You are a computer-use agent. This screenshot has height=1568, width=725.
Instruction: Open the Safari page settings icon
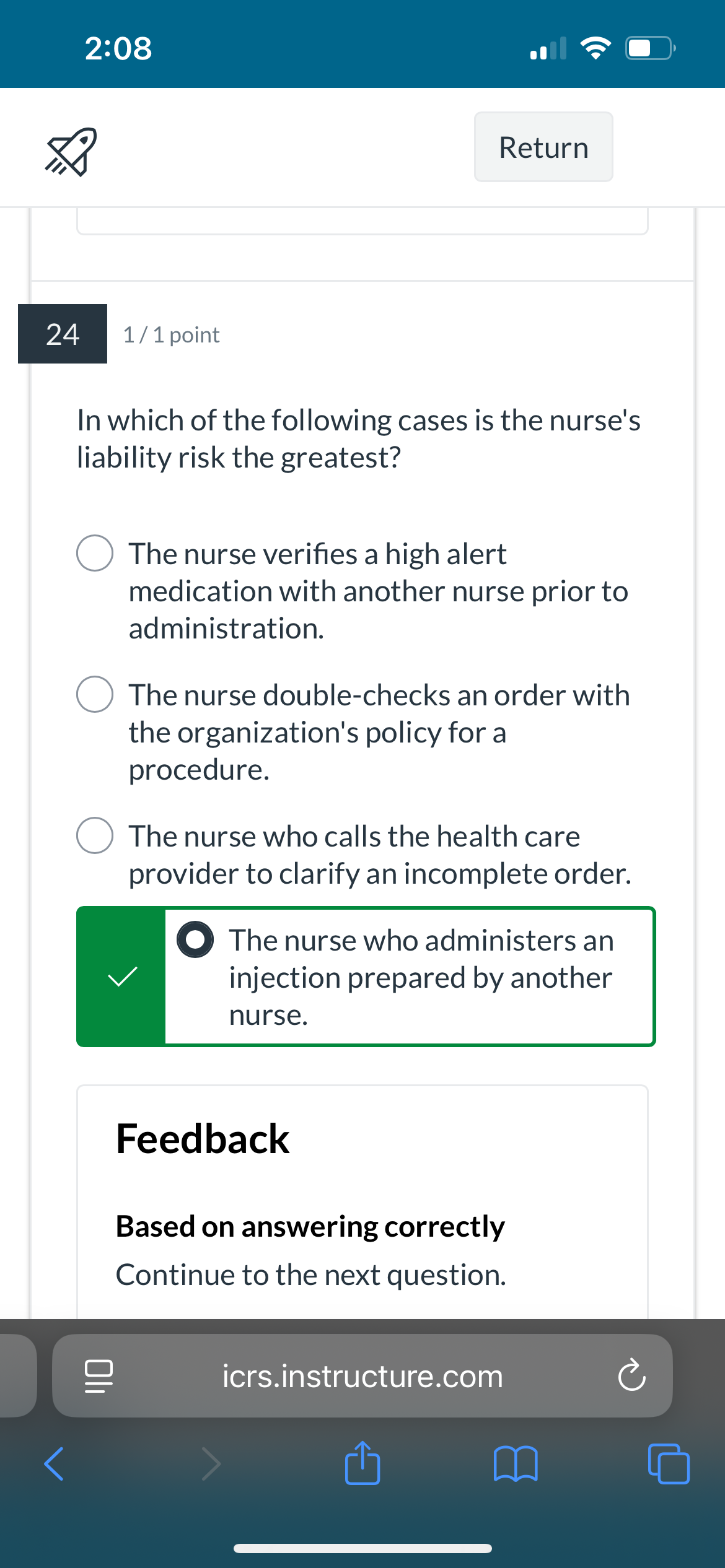pos(99,1376)
